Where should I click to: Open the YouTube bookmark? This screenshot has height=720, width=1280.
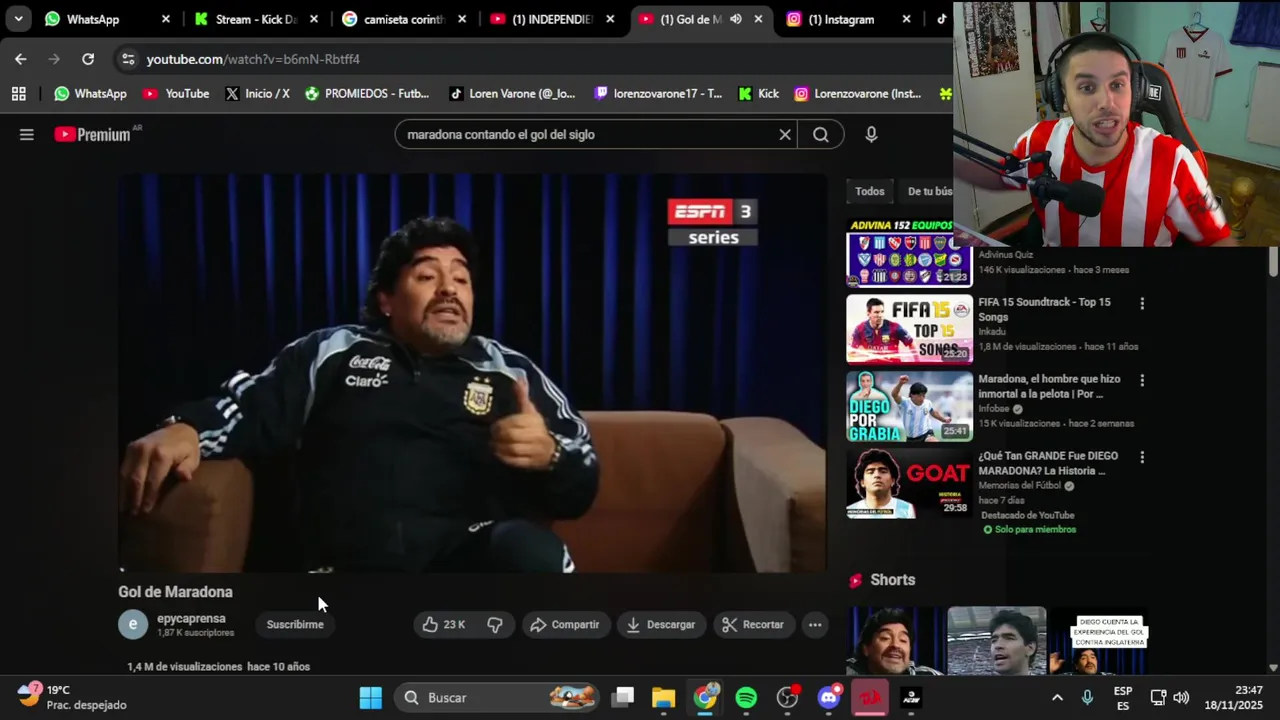176,93
